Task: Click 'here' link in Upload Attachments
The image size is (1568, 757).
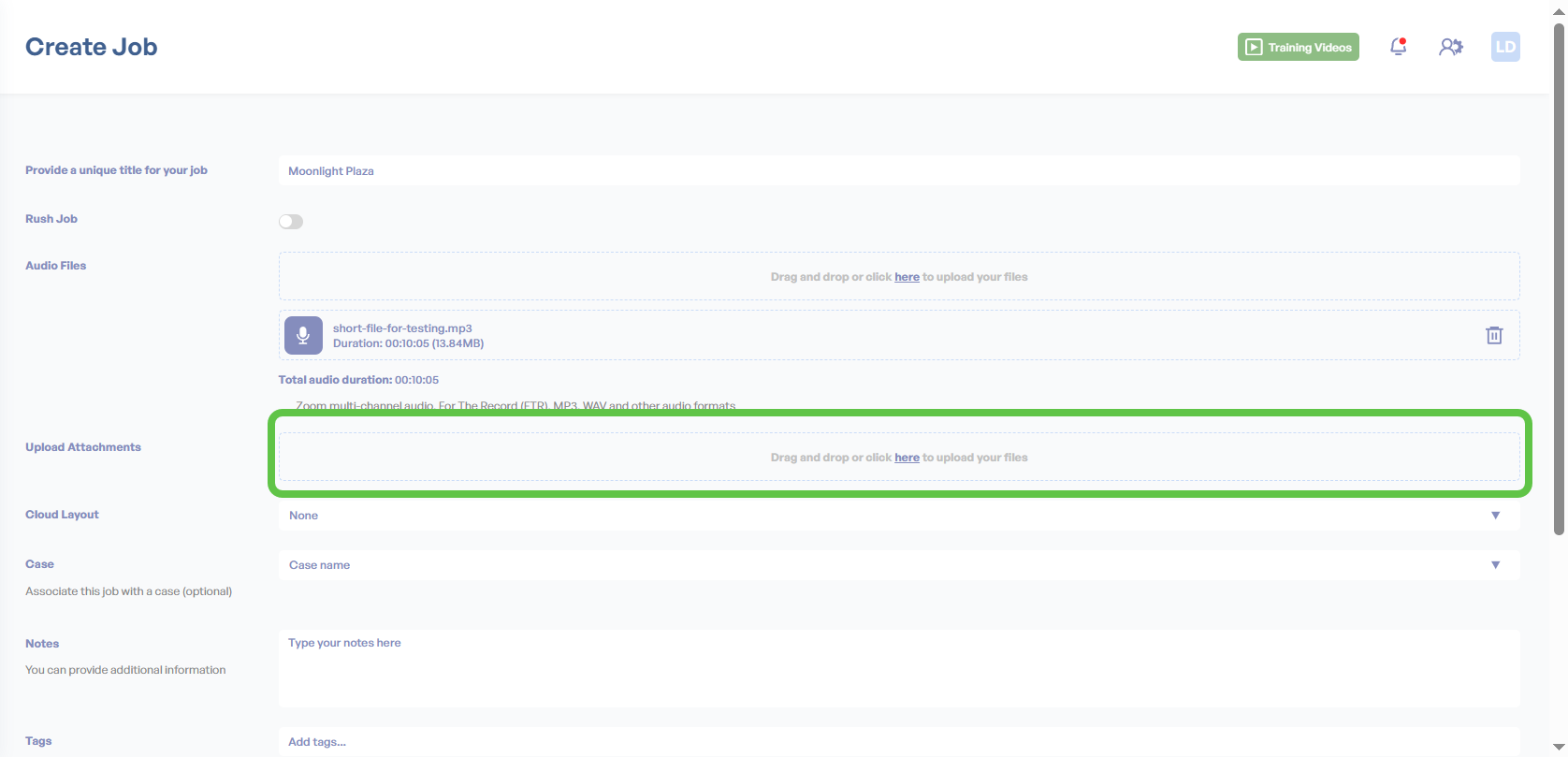Action: (x=907, y=458)
